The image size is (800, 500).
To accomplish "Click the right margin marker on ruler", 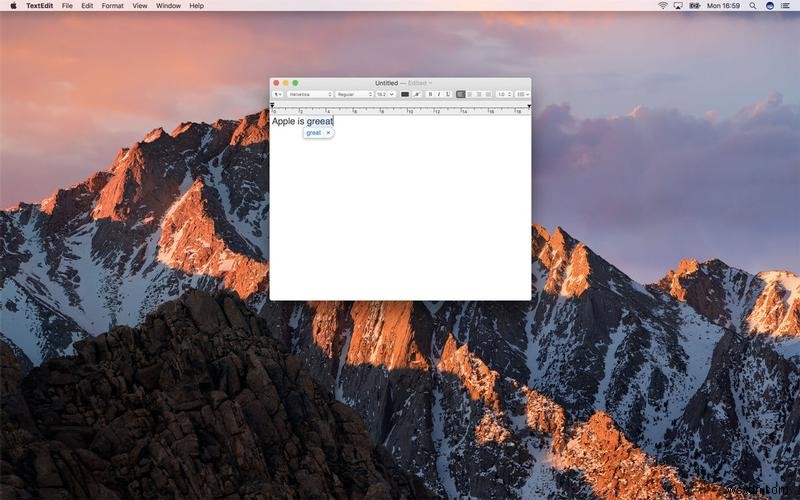I will (529, 106).
